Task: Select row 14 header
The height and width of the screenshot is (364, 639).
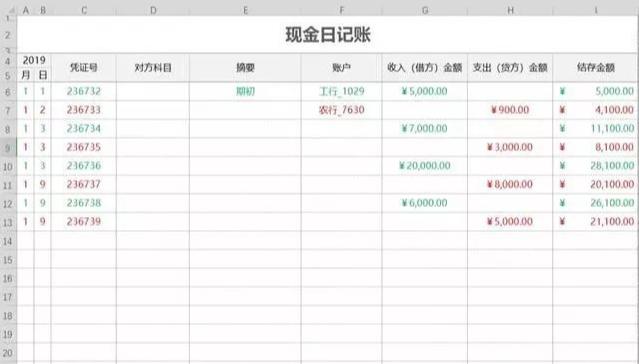Action: [x=8, y=241]
